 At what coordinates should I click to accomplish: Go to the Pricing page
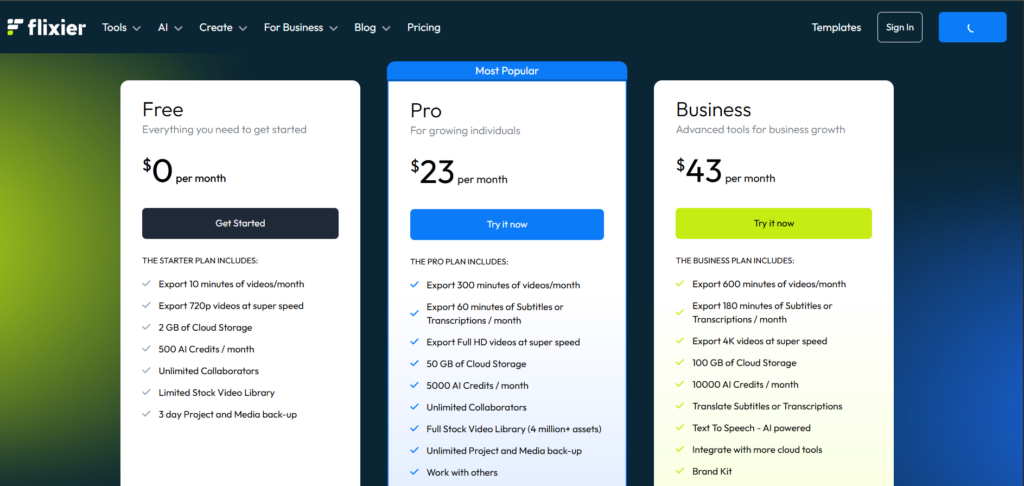[424, 27]
